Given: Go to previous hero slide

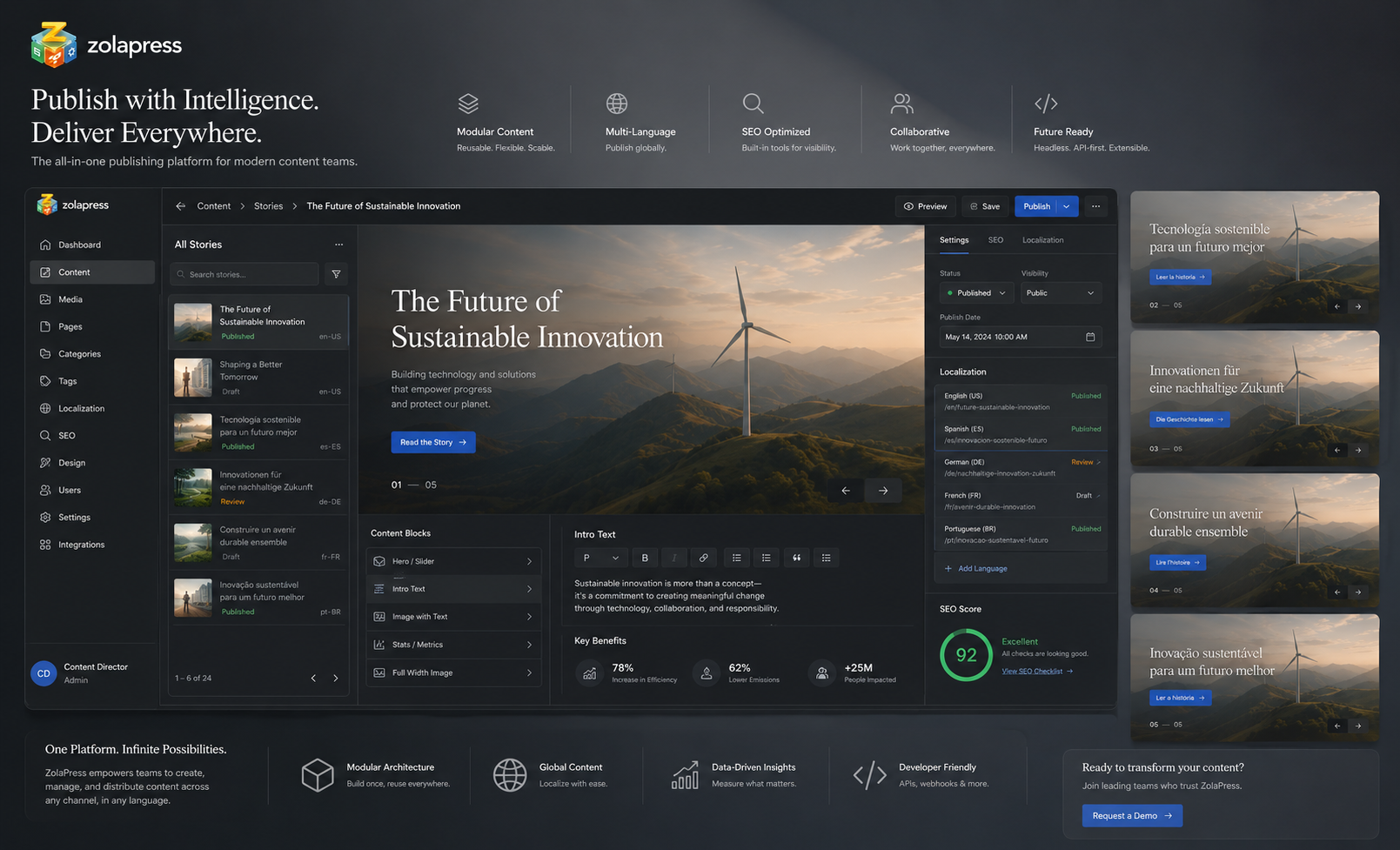Looking at the screenshot, I should click(846, 491).
